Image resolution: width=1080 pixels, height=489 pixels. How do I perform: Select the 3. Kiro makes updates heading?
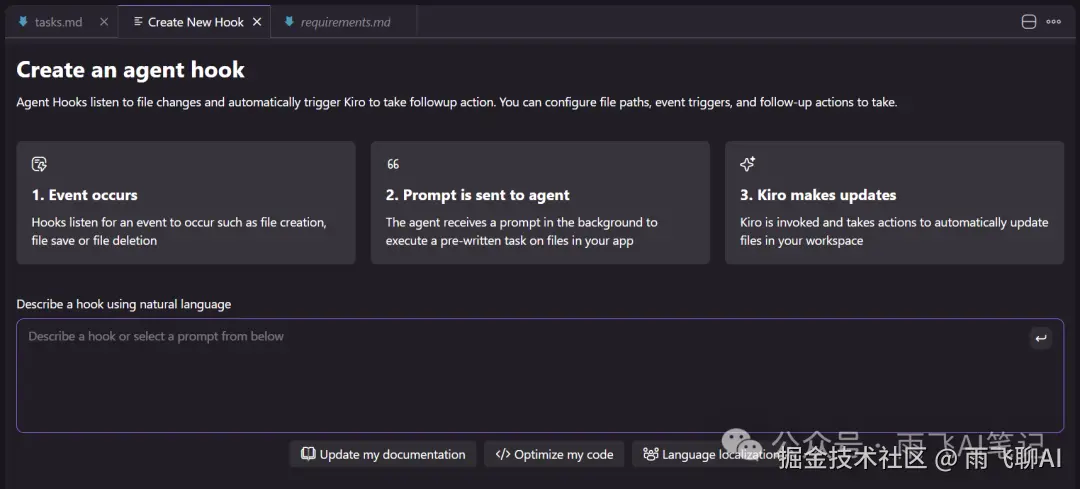[818, 195]
